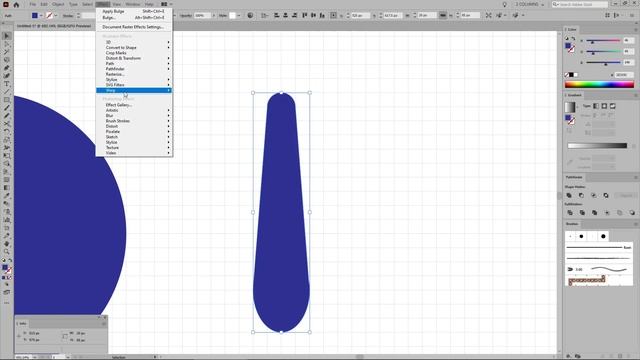Select the None swatch in Color panel
This screenshot has height=360, width=640.
click(567, 75)
